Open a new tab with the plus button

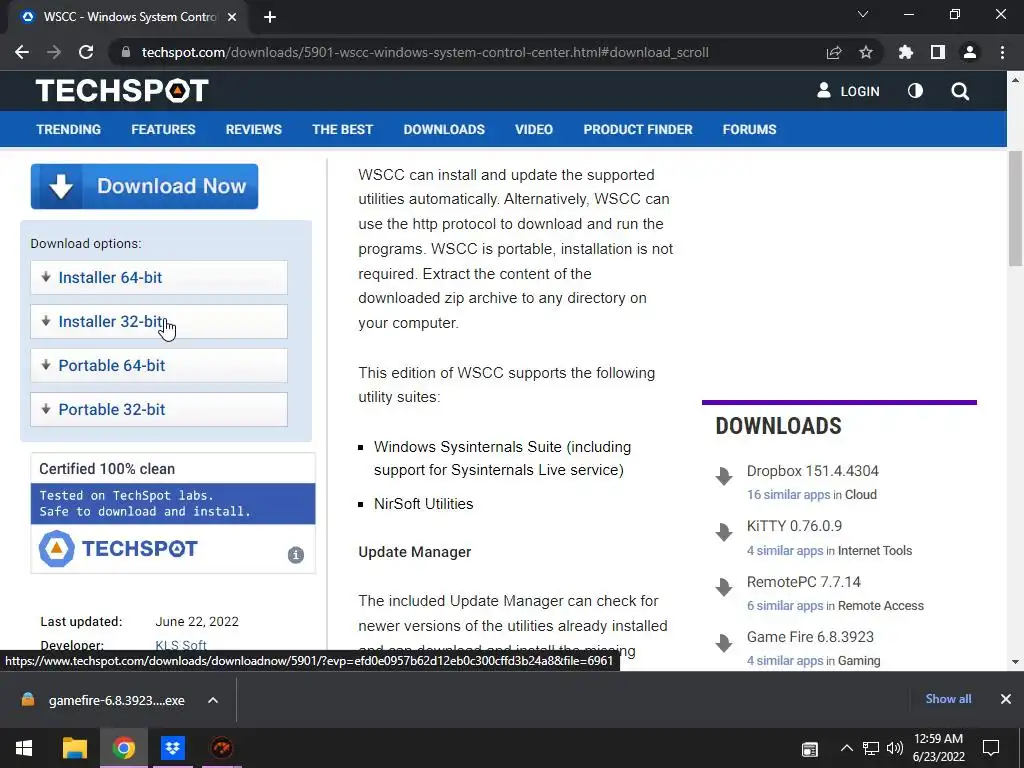click(270, 17)
